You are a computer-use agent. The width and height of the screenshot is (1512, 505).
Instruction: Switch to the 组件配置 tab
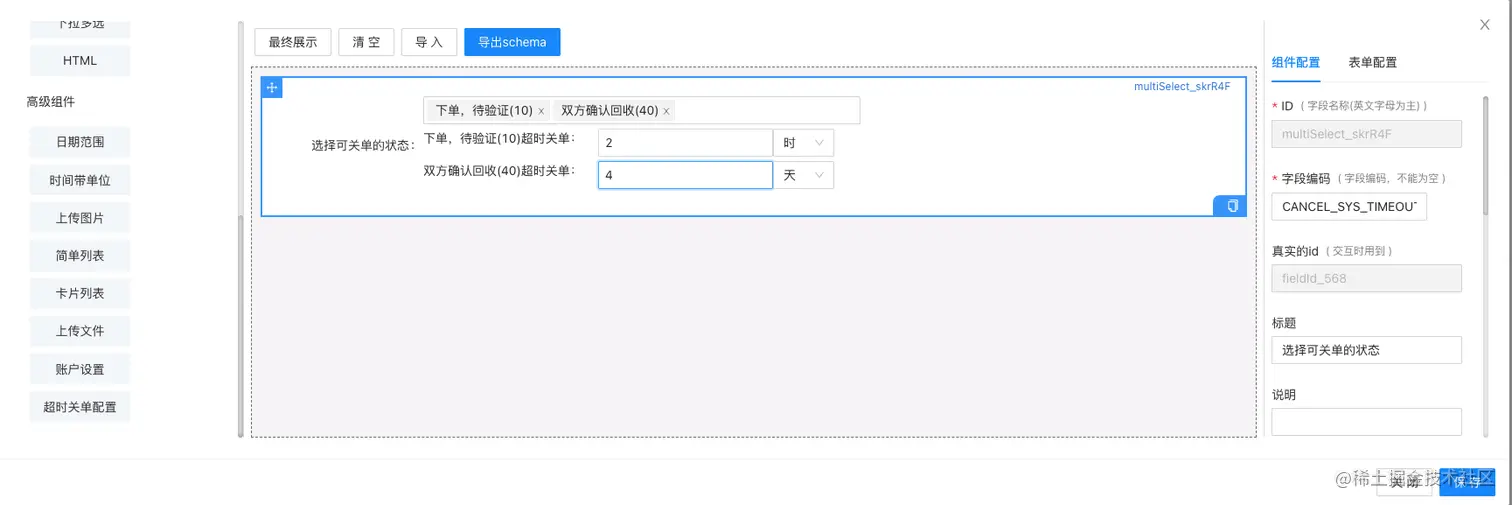coord(1295,62)
